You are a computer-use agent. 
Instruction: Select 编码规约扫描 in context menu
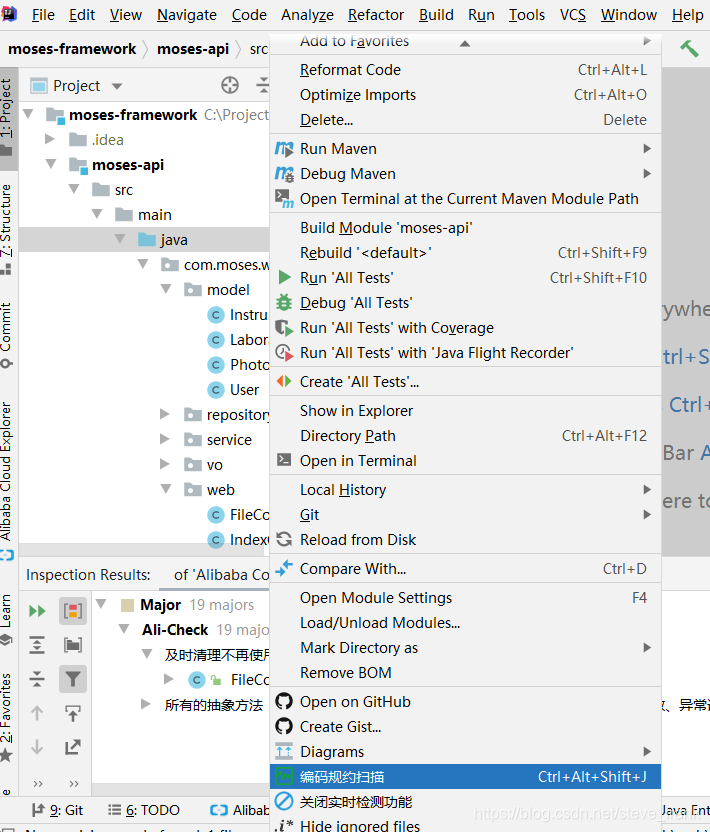(465, 777)
